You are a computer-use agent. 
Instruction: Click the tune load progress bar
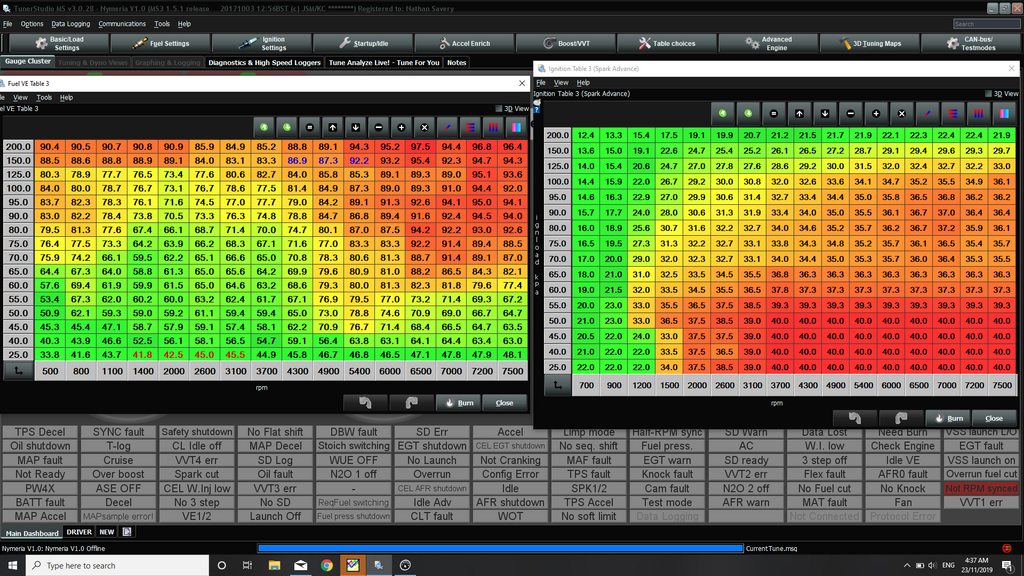(500, 548)
